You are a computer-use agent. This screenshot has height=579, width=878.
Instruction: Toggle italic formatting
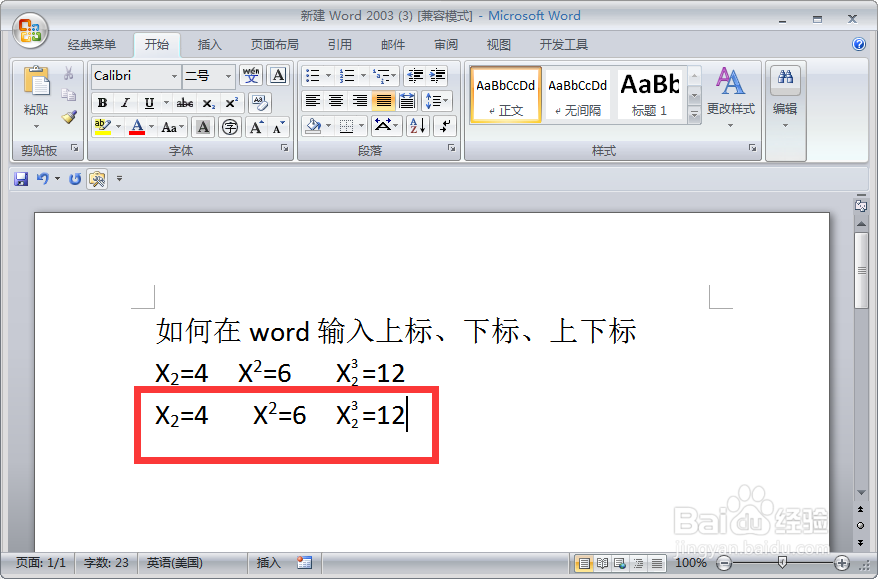pos(124,102)
